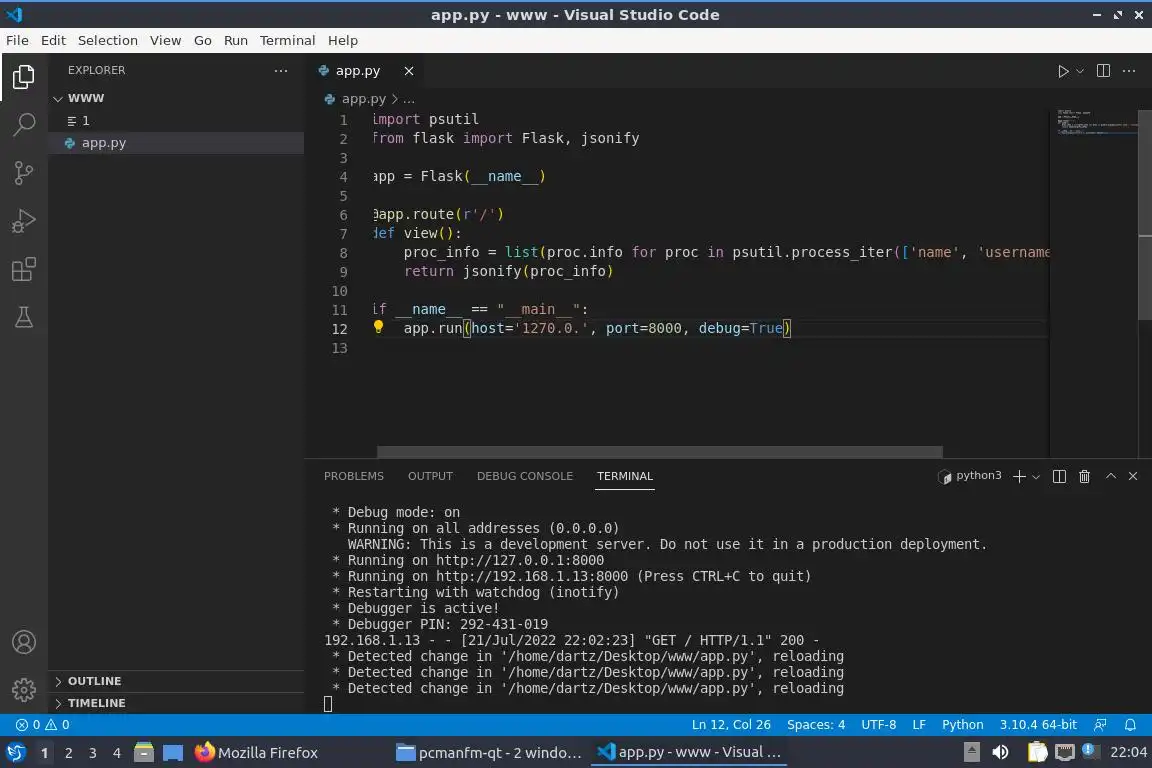Click the feedback icon in status bar

coord(1100,725)
